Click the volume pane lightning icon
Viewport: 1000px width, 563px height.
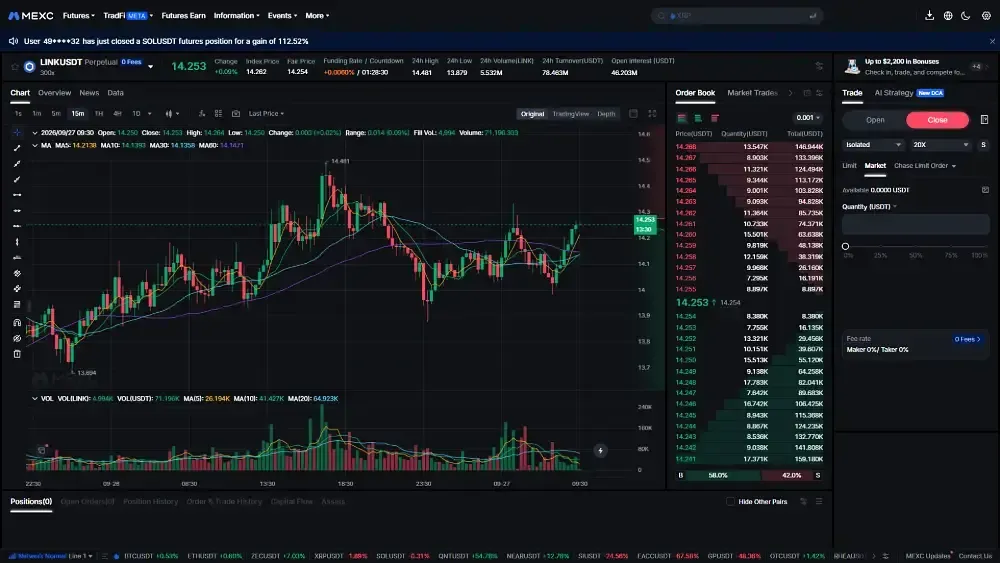pyautogui.click(x=600, y=451)
